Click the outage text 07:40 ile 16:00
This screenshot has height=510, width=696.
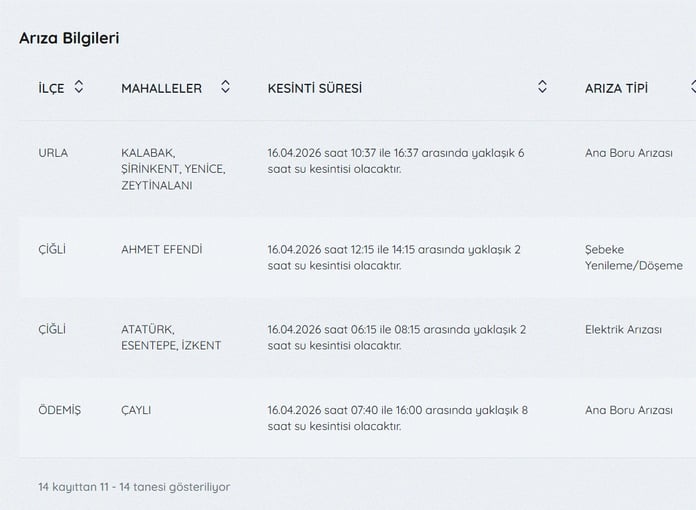387,410
